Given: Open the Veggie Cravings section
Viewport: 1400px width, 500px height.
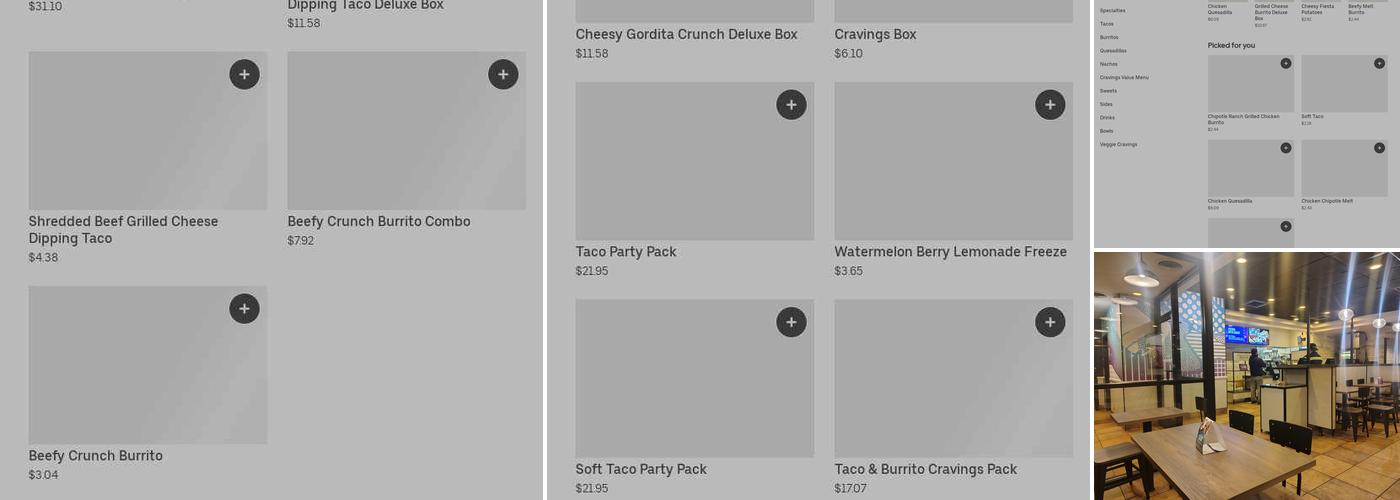Looking at the screenshot, I should coord(1118,144).
